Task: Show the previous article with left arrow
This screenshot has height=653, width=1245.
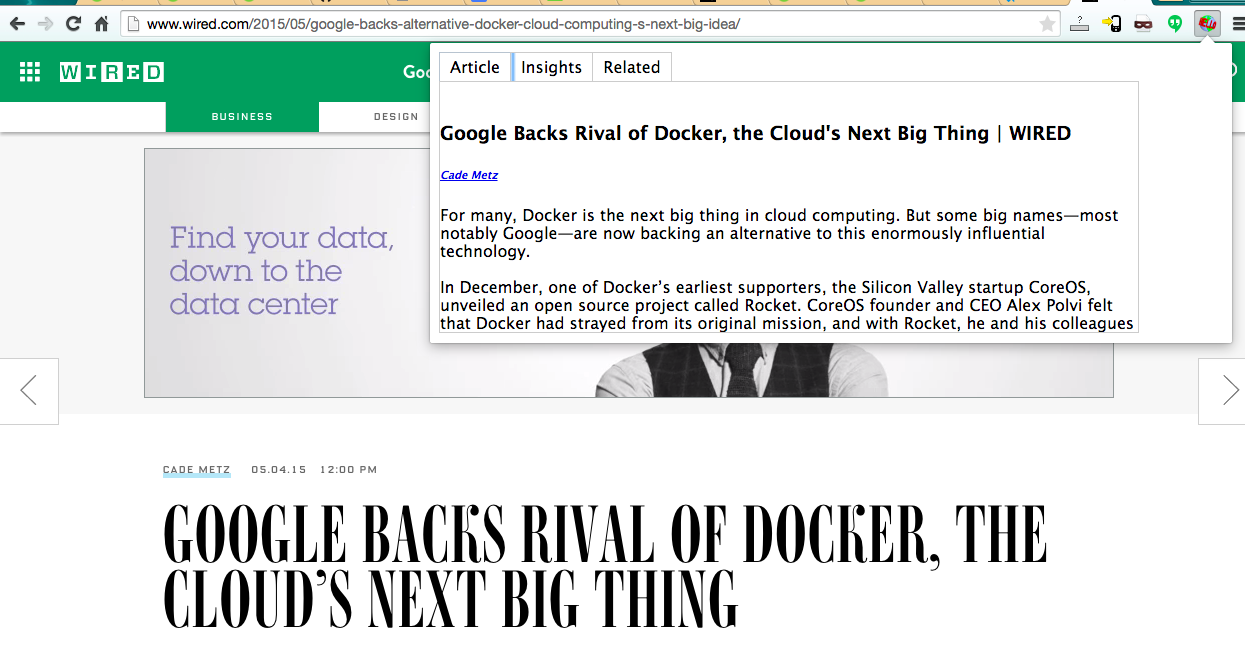Action: [29, 391]
